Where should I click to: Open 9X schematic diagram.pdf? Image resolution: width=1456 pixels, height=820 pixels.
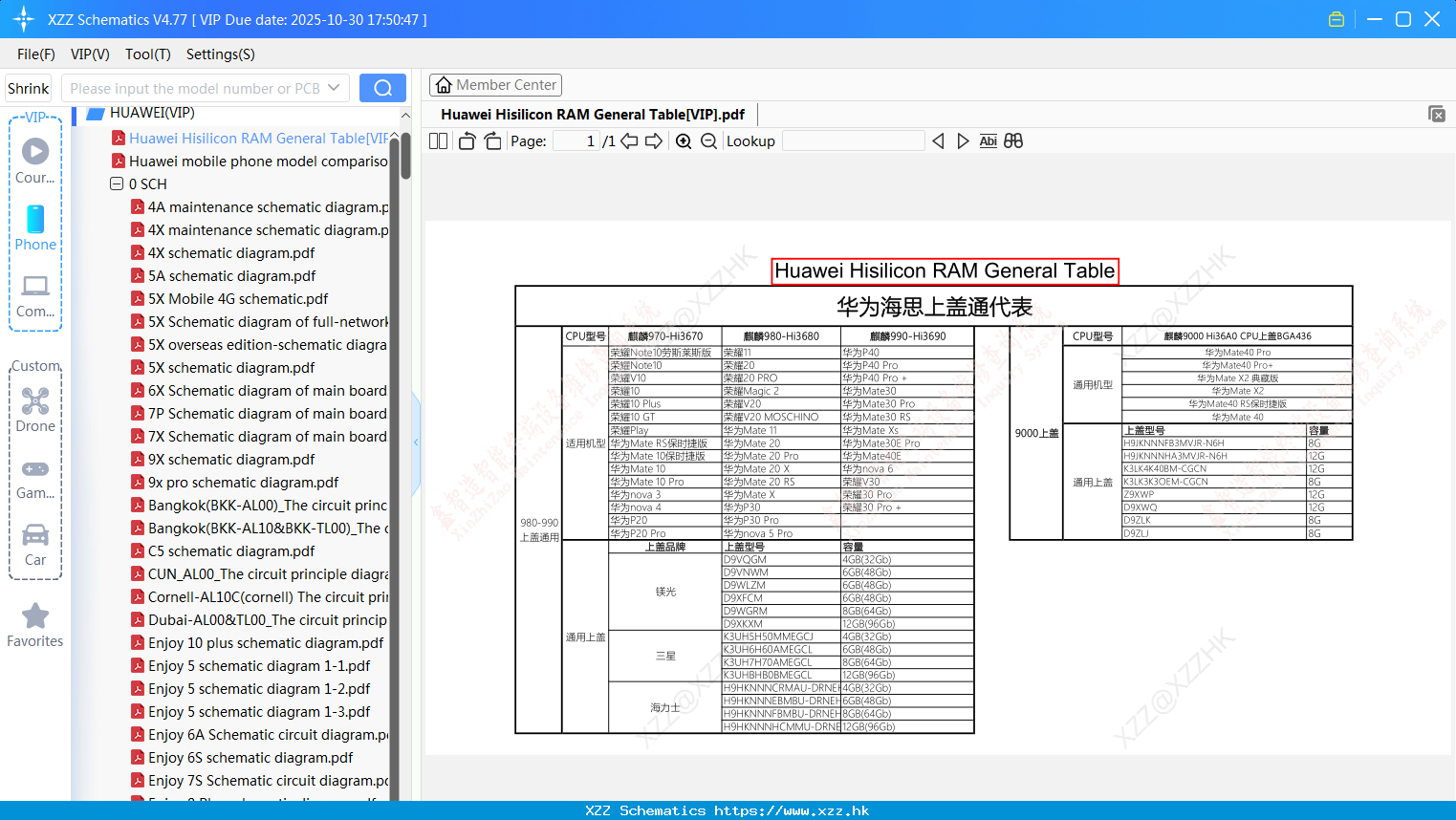223,460
